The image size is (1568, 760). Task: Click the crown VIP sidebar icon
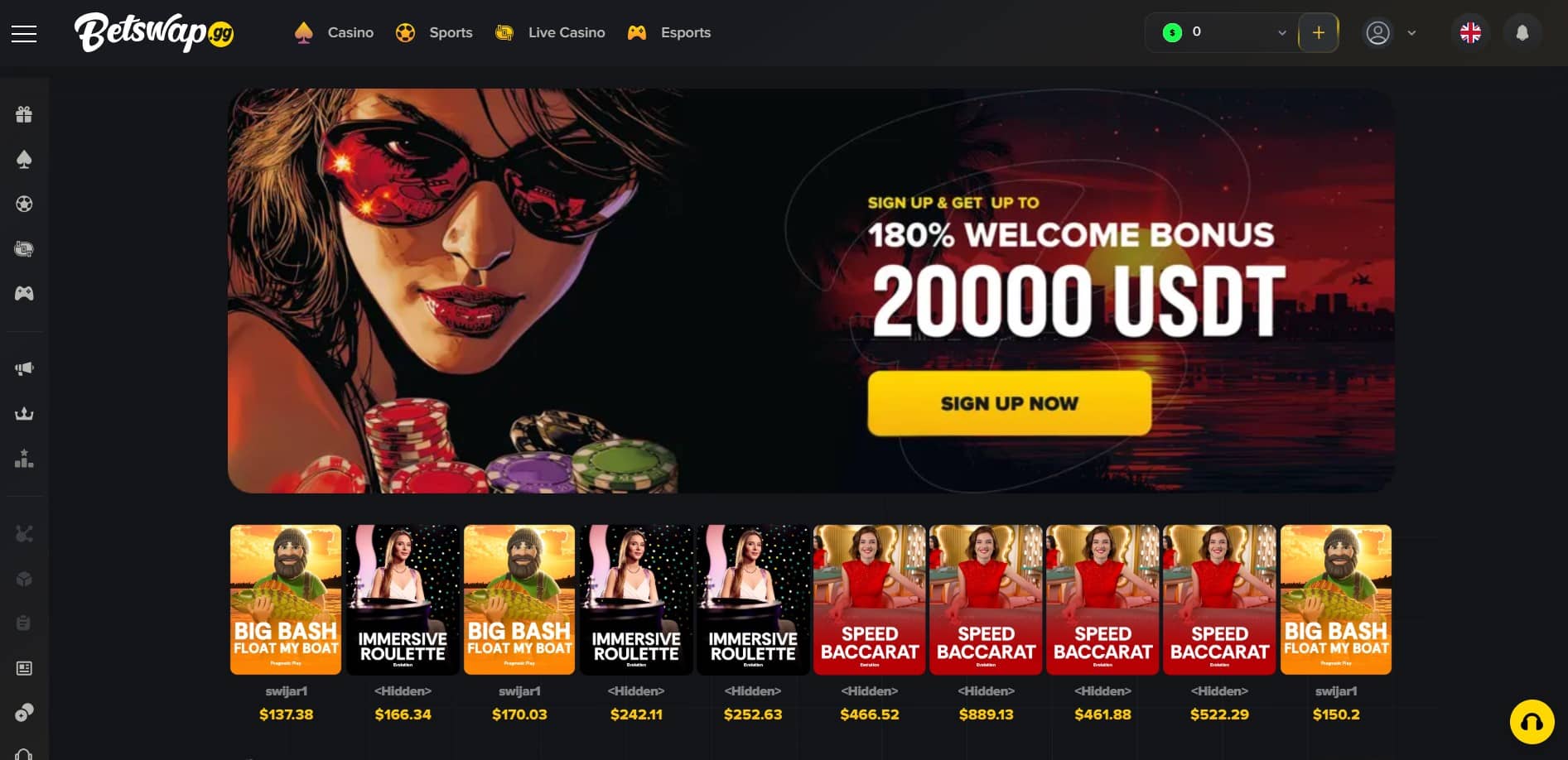click(24, 413)
